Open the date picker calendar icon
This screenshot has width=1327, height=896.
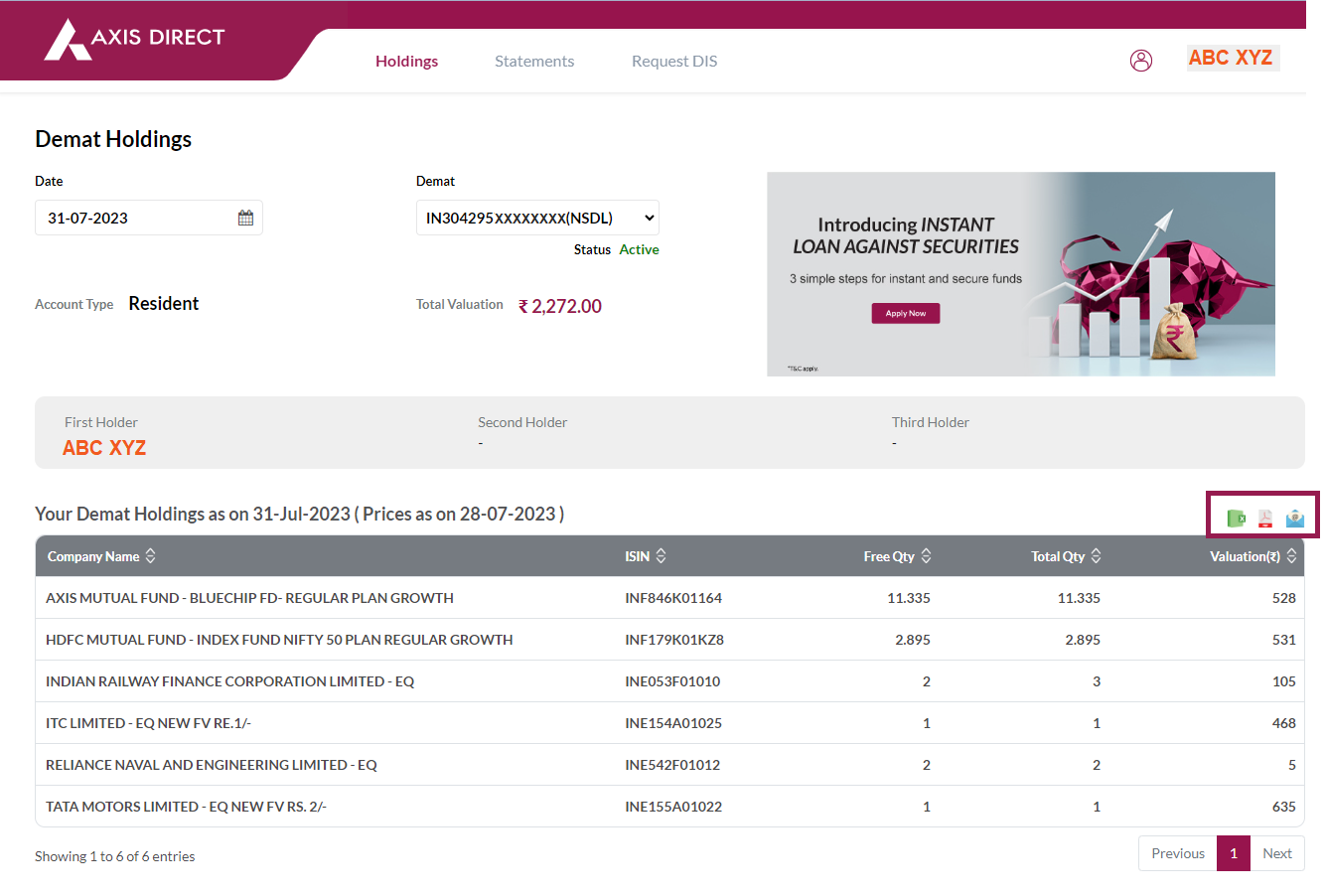[x=245, y=218]
